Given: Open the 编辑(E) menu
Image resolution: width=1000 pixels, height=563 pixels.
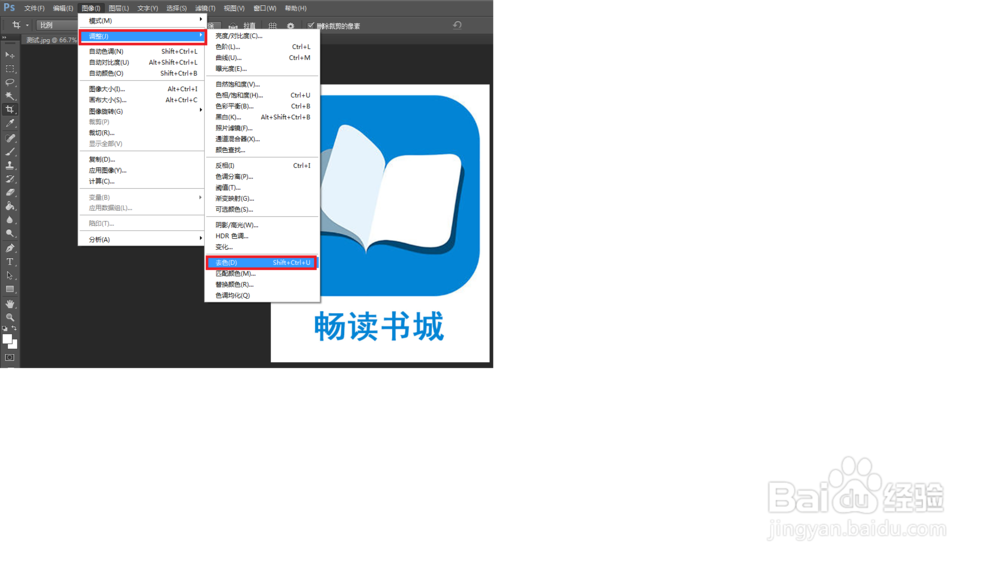Looking at the screenshot, I should pos(62,8).
